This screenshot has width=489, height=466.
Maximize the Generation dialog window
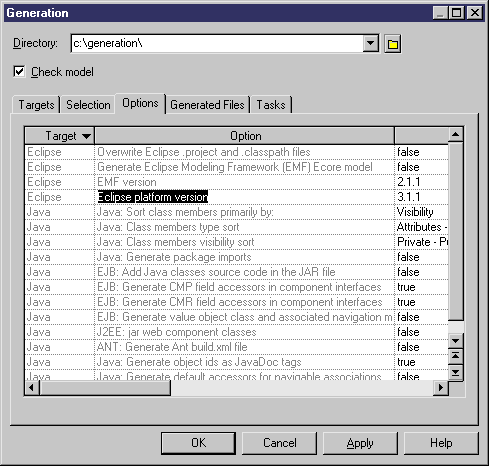click(457, 13)
